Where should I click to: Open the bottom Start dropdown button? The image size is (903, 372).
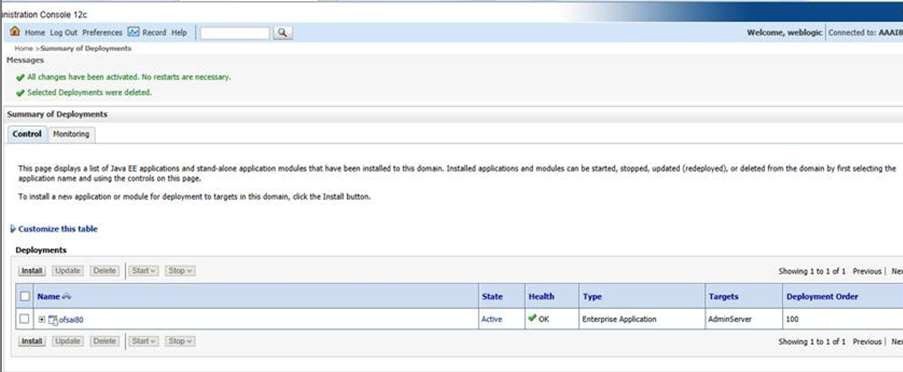(143, 341)
